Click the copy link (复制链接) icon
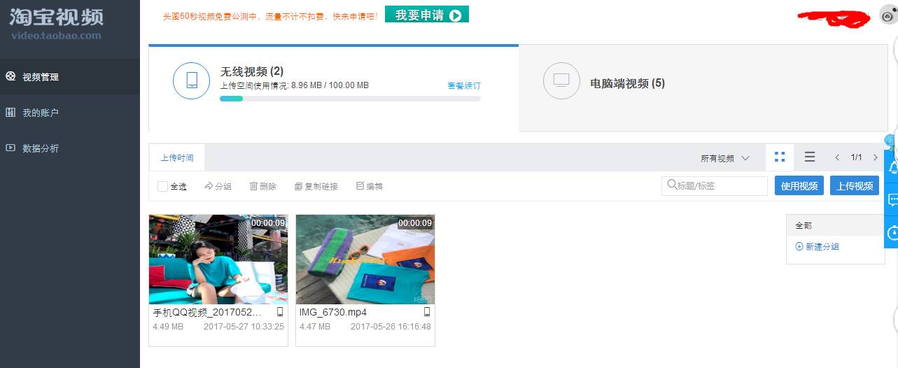Image resolution: width=898 pixels, height=368 pixels. (x=298, y=186)
